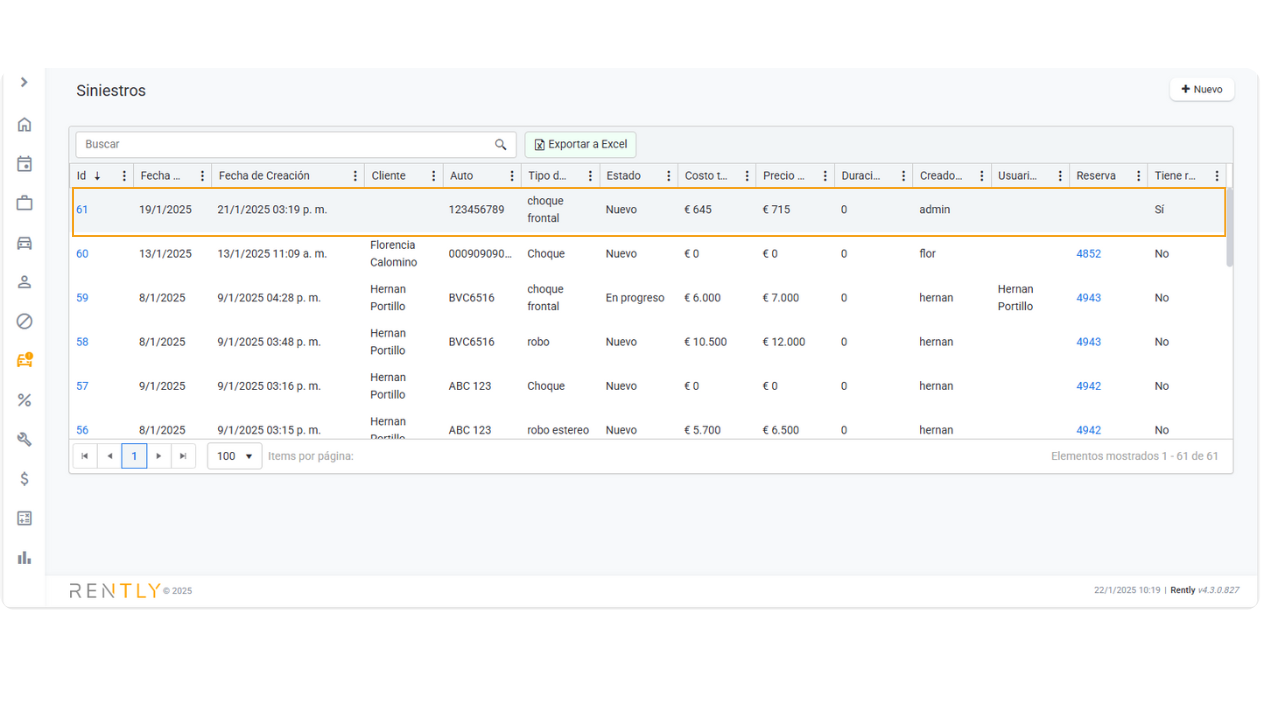The height and width of the screenshot is (720, 1270).
Task: Click the briefcase icon in sidebar
Action: 25,203
